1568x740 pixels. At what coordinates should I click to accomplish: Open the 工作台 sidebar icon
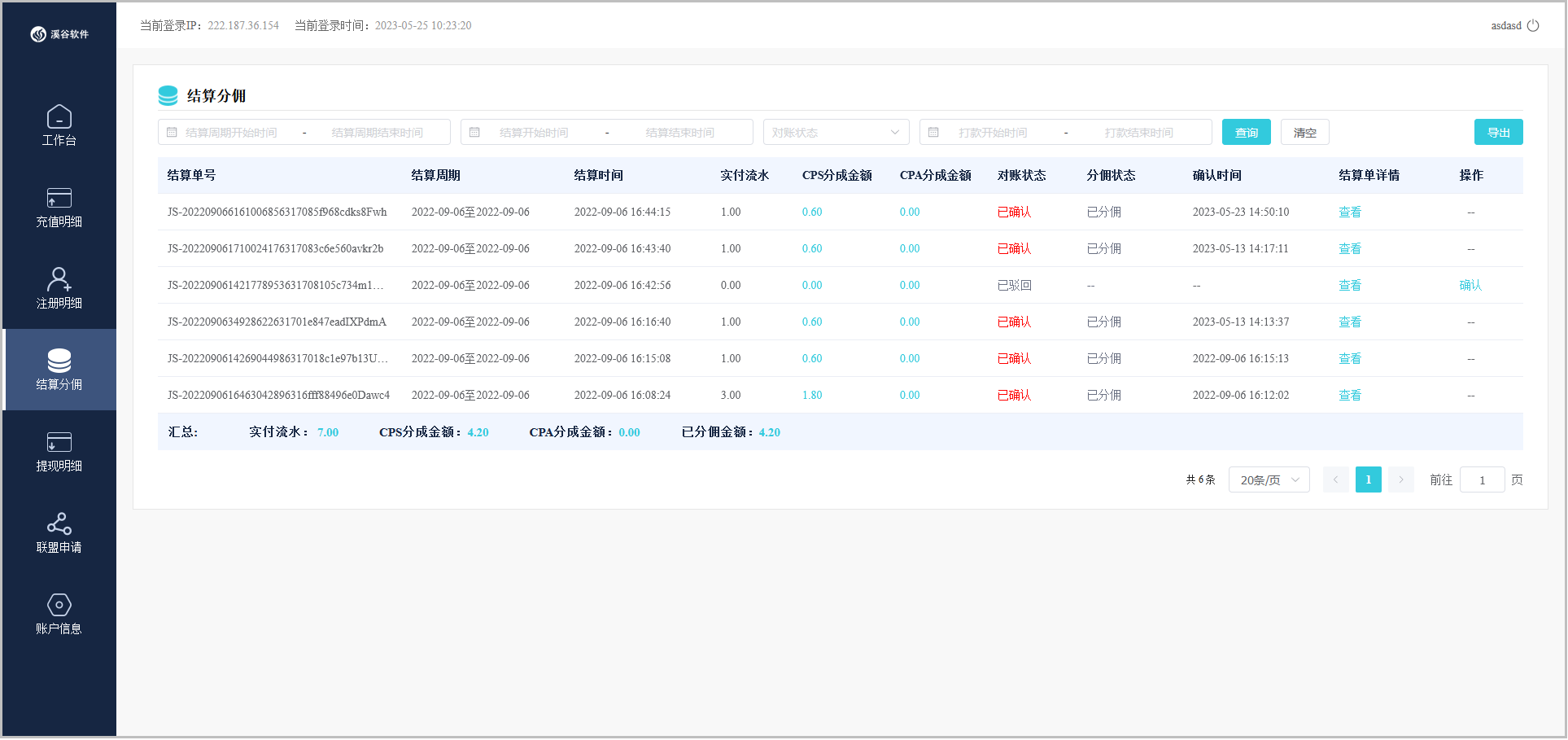coord(59,116)
